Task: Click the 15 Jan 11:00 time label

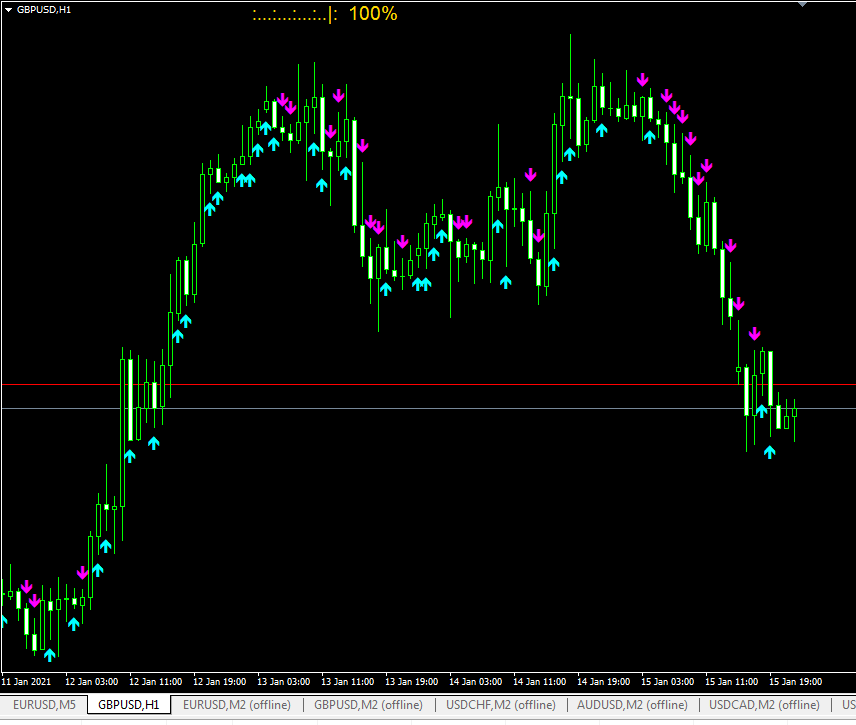Action: pyautogui.click(x=732, y=682)
